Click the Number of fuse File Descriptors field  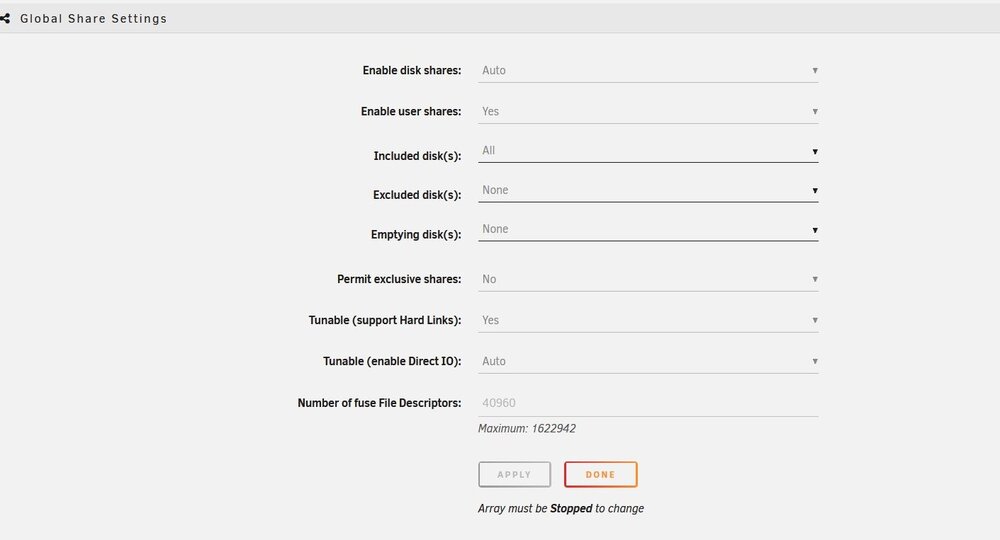click(x=648, y=403)
